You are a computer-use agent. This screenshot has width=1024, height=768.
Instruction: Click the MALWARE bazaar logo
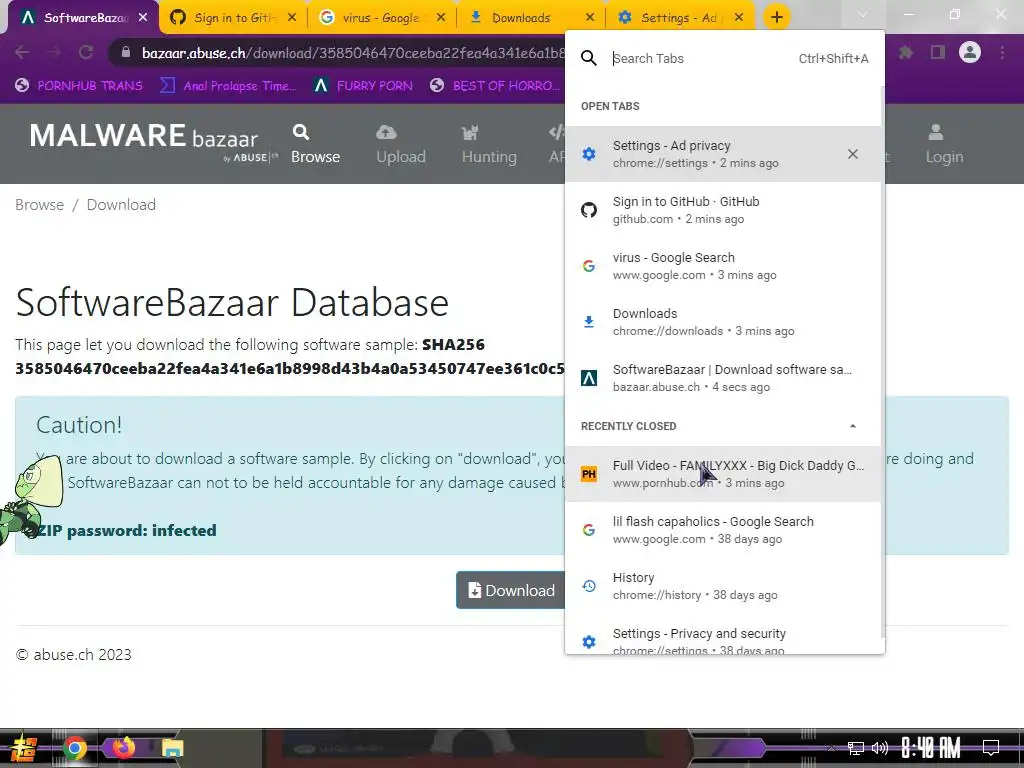[x=152, y=142]
